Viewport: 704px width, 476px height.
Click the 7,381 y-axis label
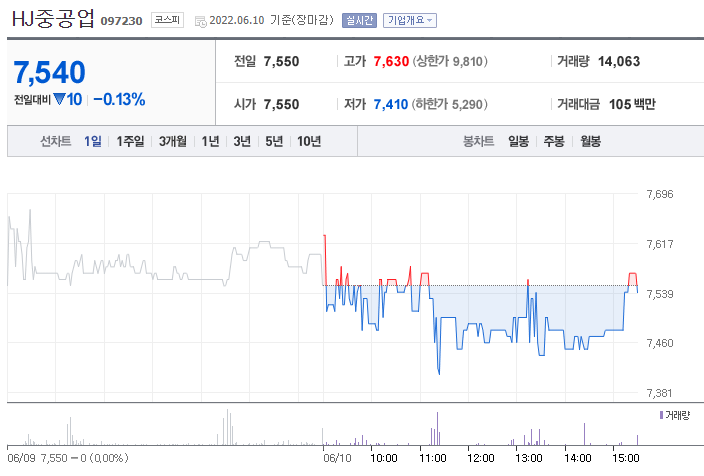660,393
